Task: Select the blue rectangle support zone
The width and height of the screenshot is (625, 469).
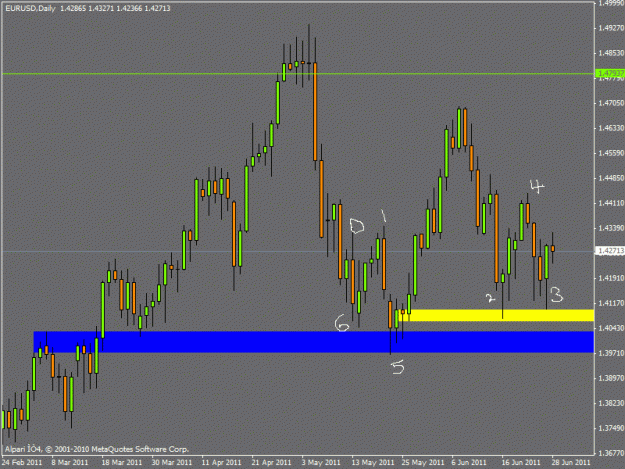Action: coord(314,342)
